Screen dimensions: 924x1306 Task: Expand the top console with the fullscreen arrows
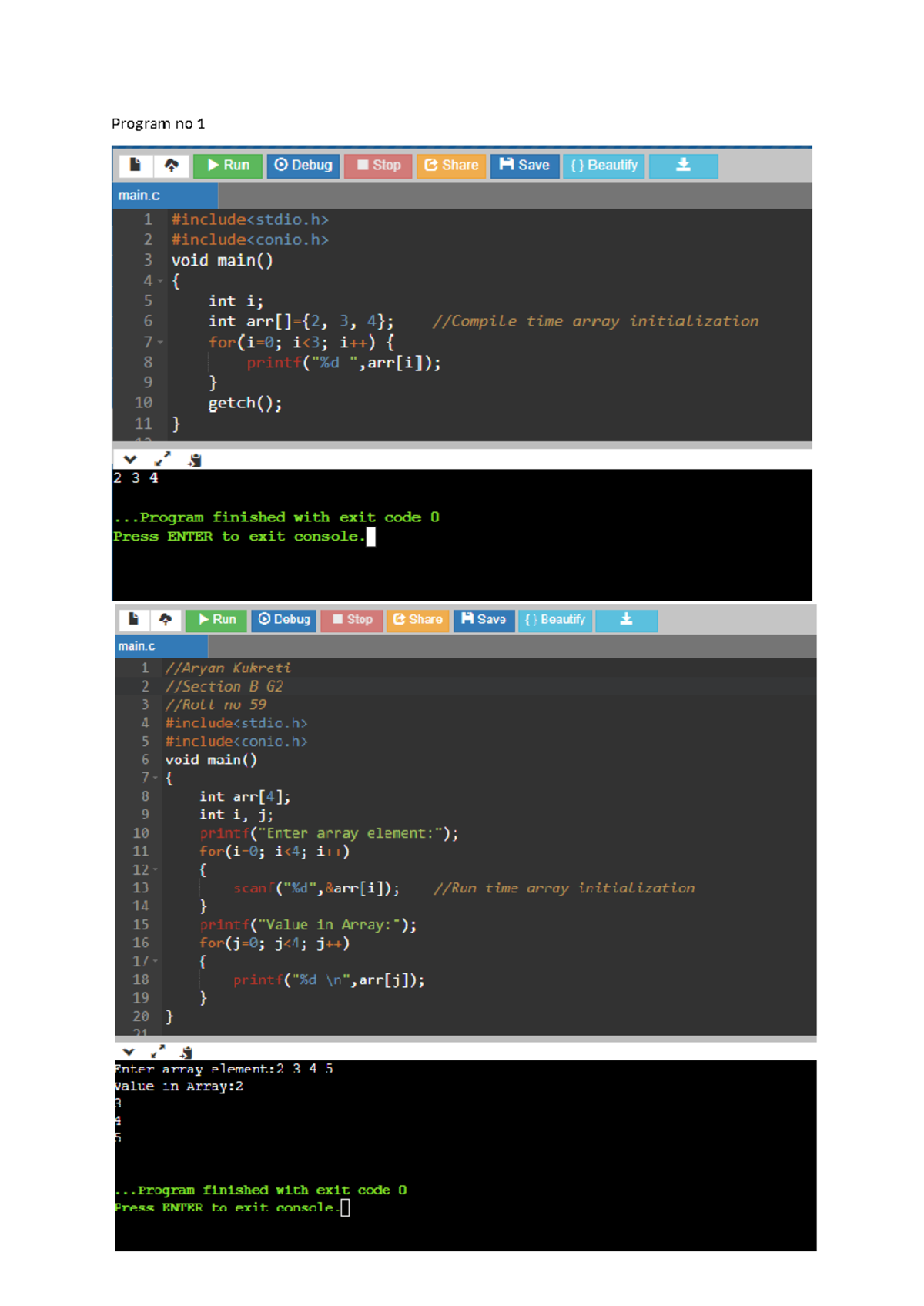click(162, 460)
